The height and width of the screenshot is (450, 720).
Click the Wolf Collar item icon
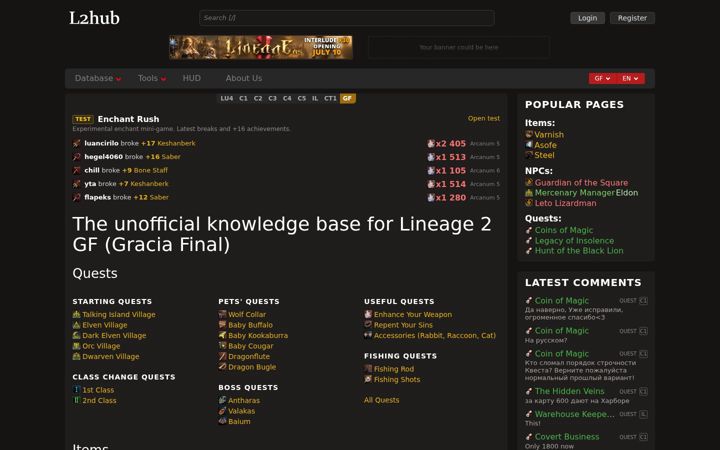pos(222,314)
